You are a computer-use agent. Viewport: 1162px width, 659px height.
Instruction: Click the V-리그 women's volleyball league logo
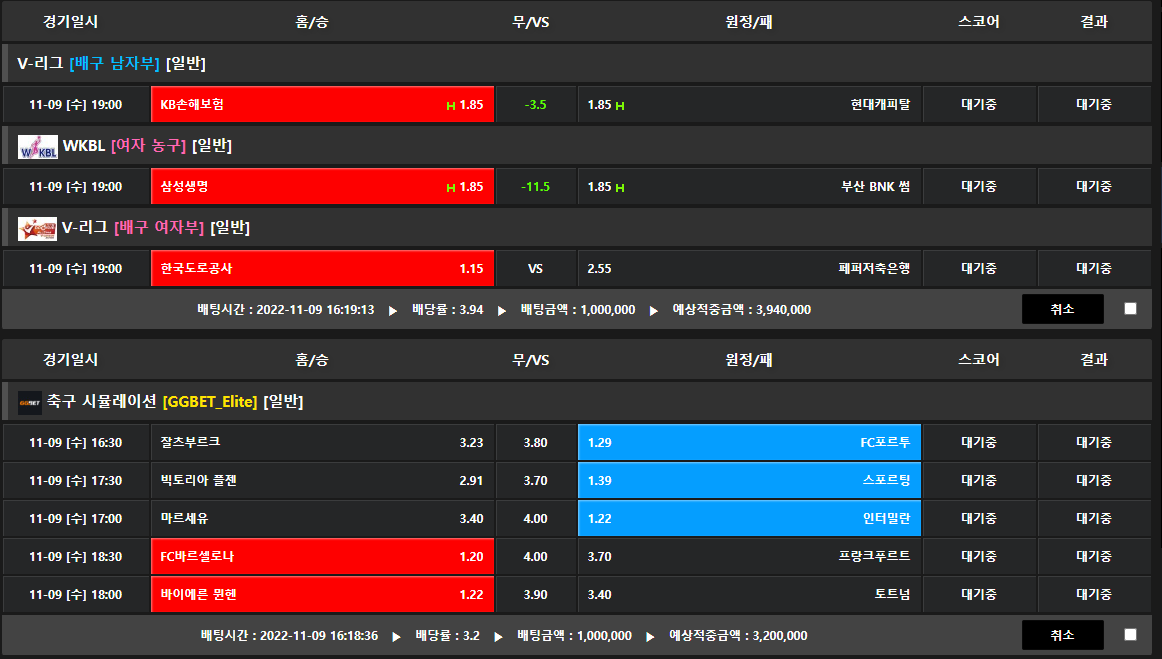[37, 229]
